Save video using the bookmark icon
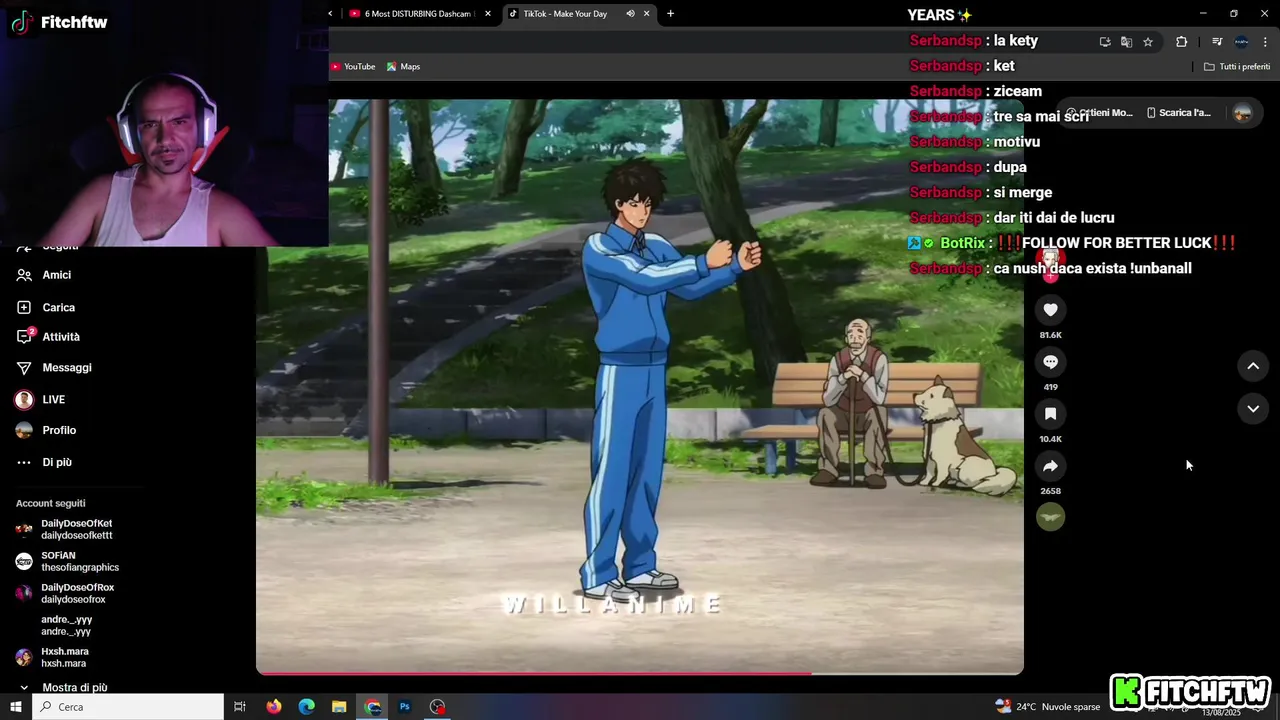The height and width of the screenshot is (720, 1280). tap(1050, 414)
